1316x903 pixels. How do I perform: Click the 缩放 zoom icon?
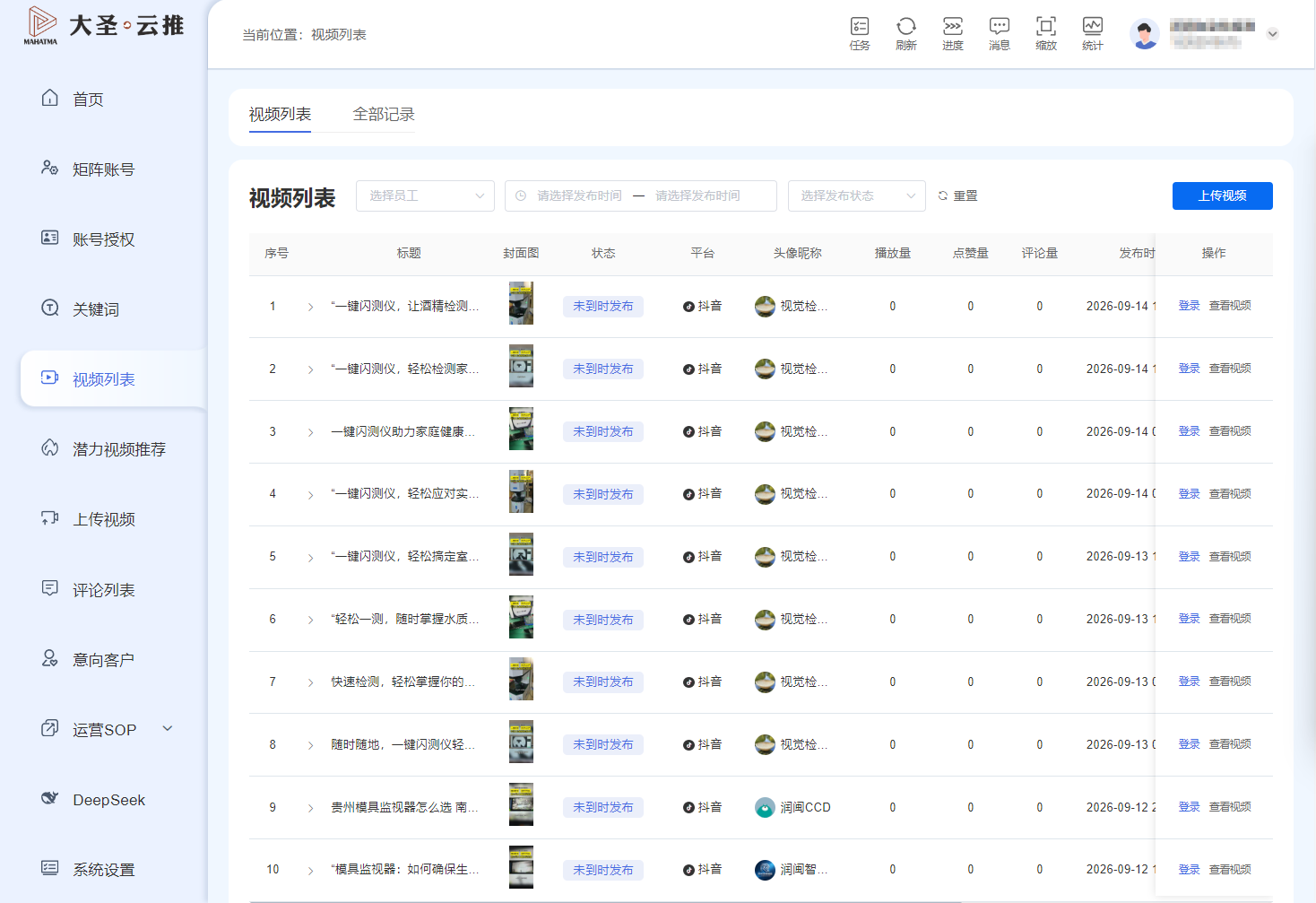pos(1046,33)
